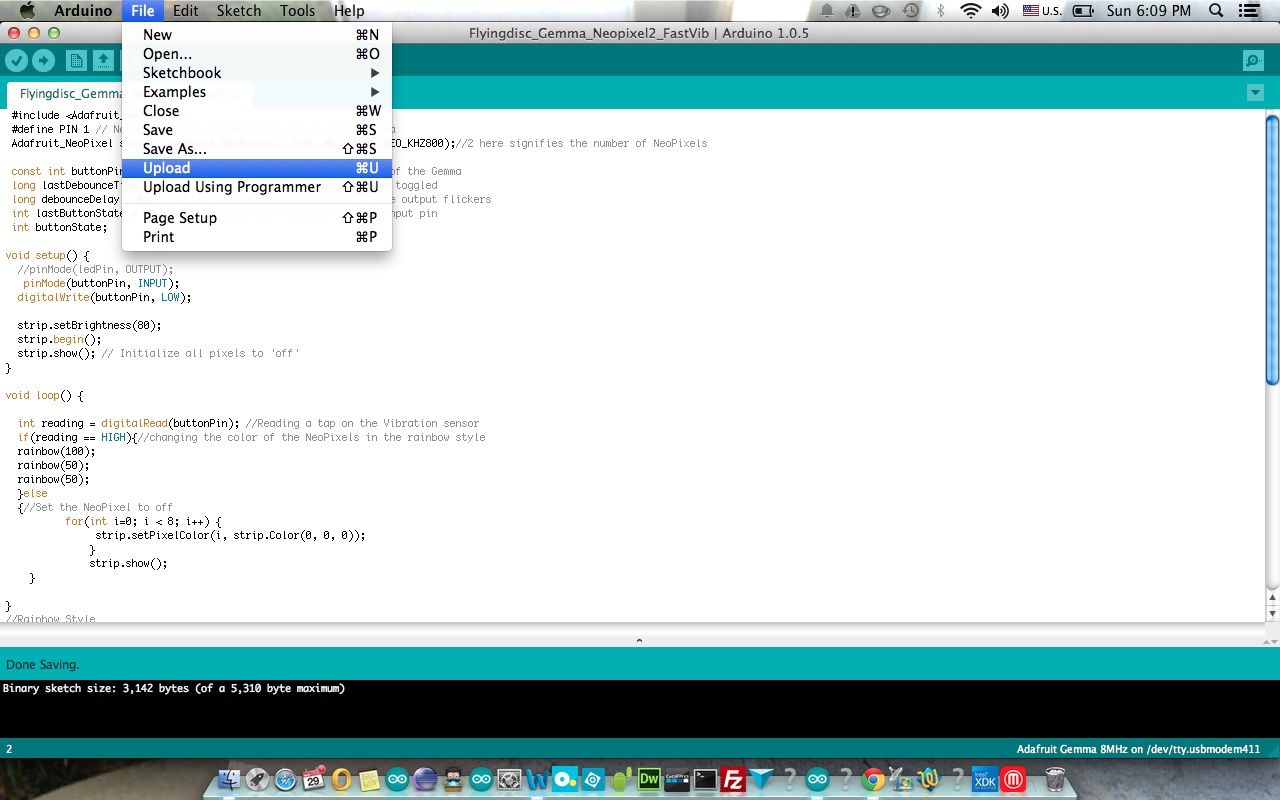Open the Tools menu
This screenshot has width=1280, height=800.
click(x=297, y=11)
